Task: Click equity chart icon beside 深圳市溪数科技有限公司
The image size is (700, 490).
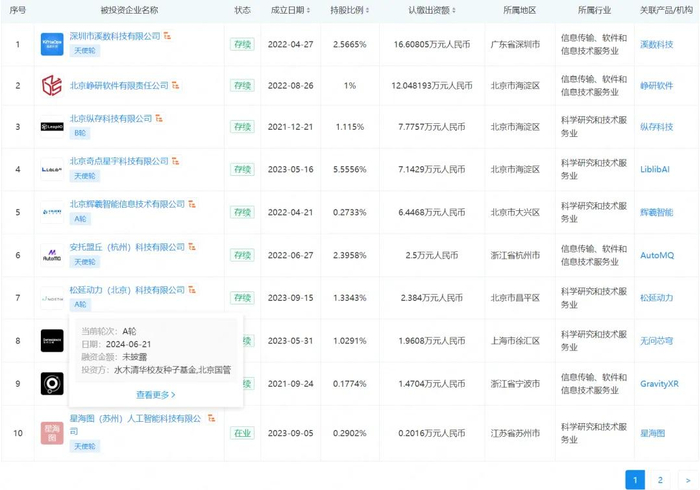Action: 167,36
